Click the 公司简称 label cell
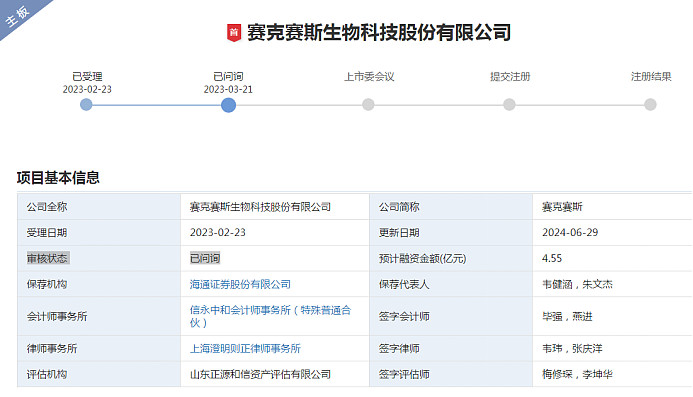Screen dimensions: 693x397 point(451,207)
